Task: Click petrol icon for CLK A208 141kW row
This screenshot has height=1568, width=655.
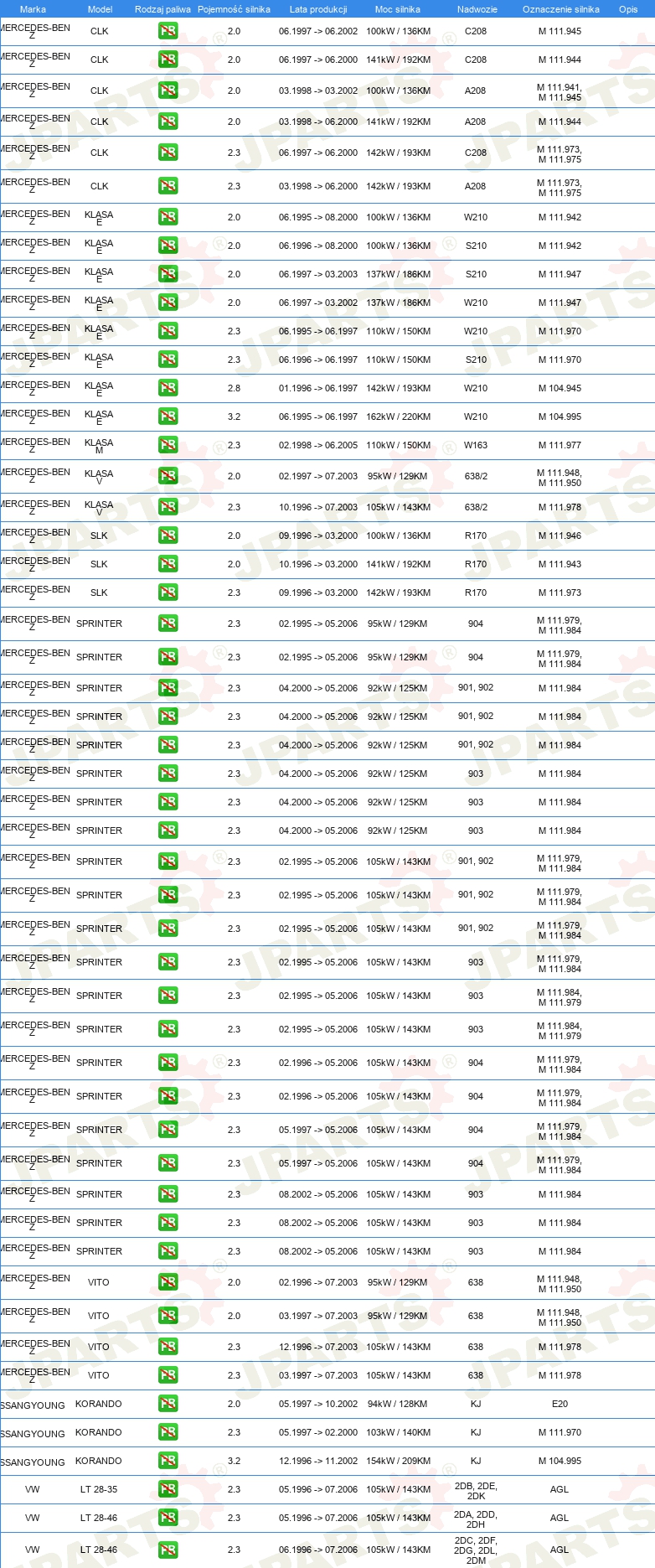Action: pos(168,122)
